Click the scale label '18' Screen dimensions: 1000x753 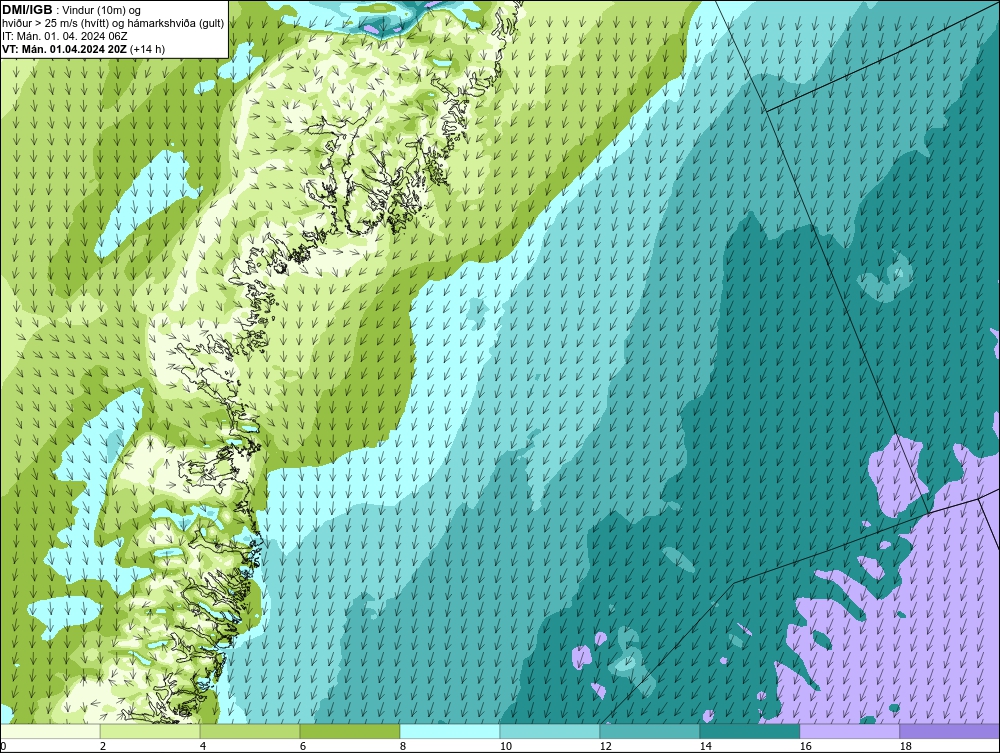(x=906, y=746)
